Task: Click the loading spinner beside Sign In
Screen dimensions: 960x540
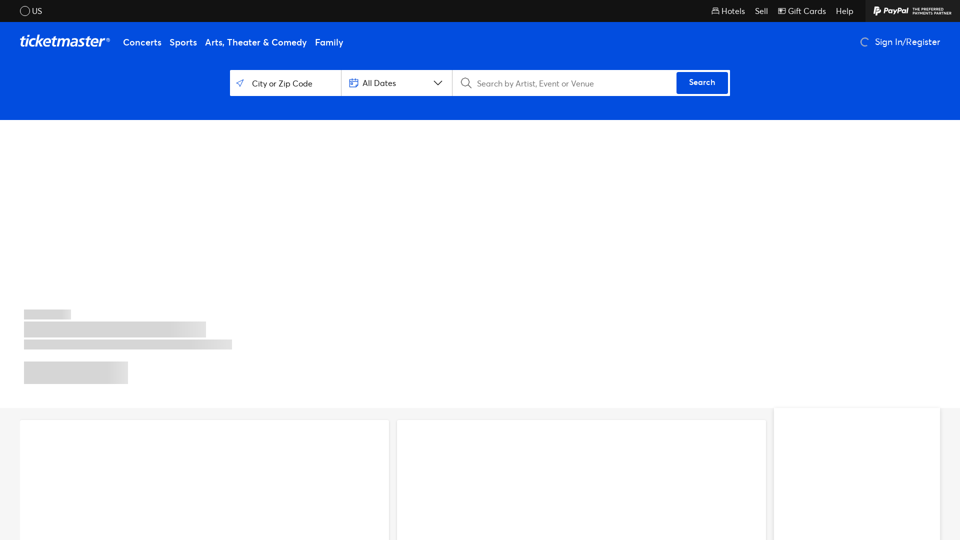Action: point(864,42)
